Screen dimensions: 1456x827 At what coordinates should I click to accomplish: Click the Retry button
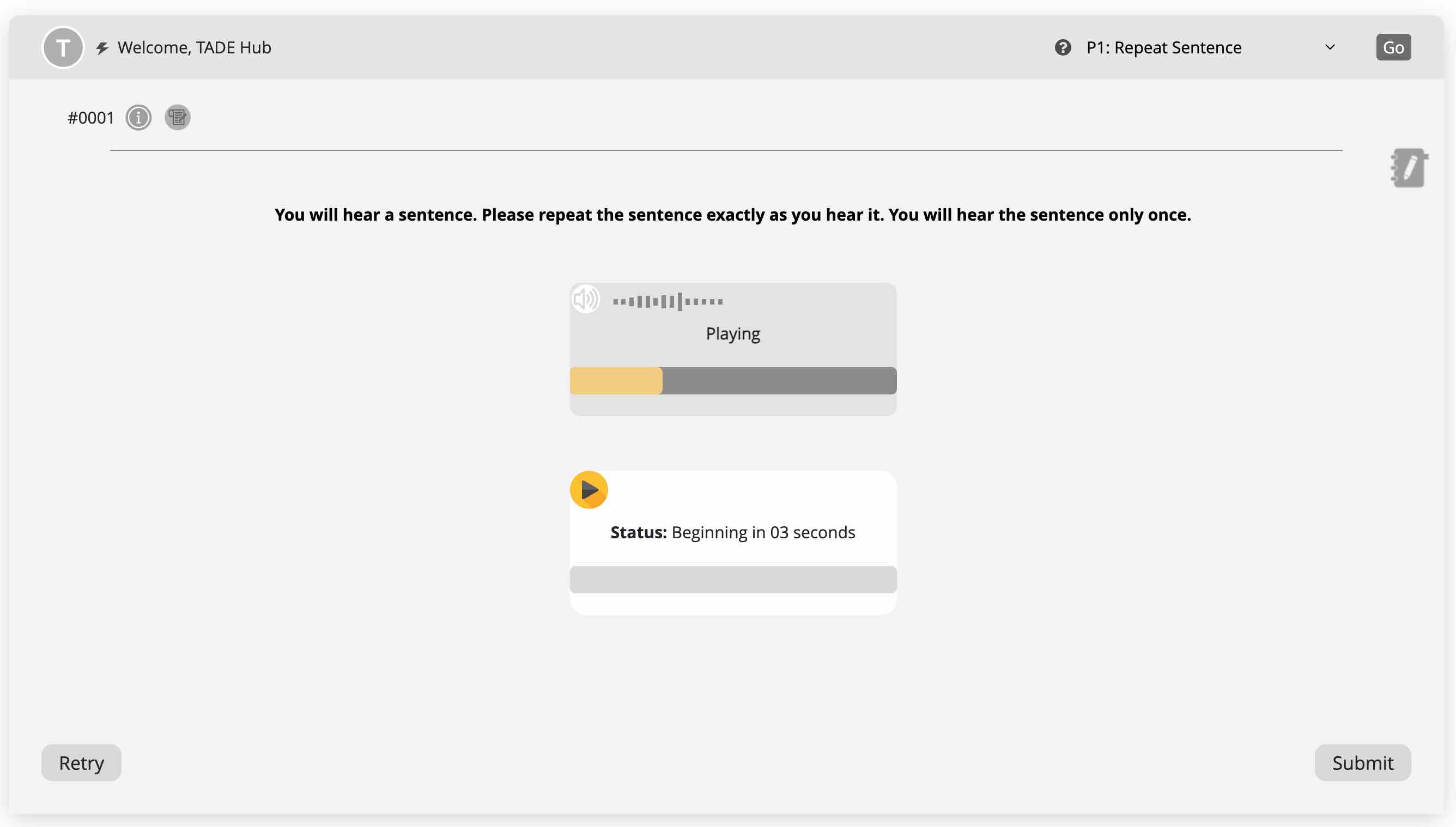pos(81,763)
